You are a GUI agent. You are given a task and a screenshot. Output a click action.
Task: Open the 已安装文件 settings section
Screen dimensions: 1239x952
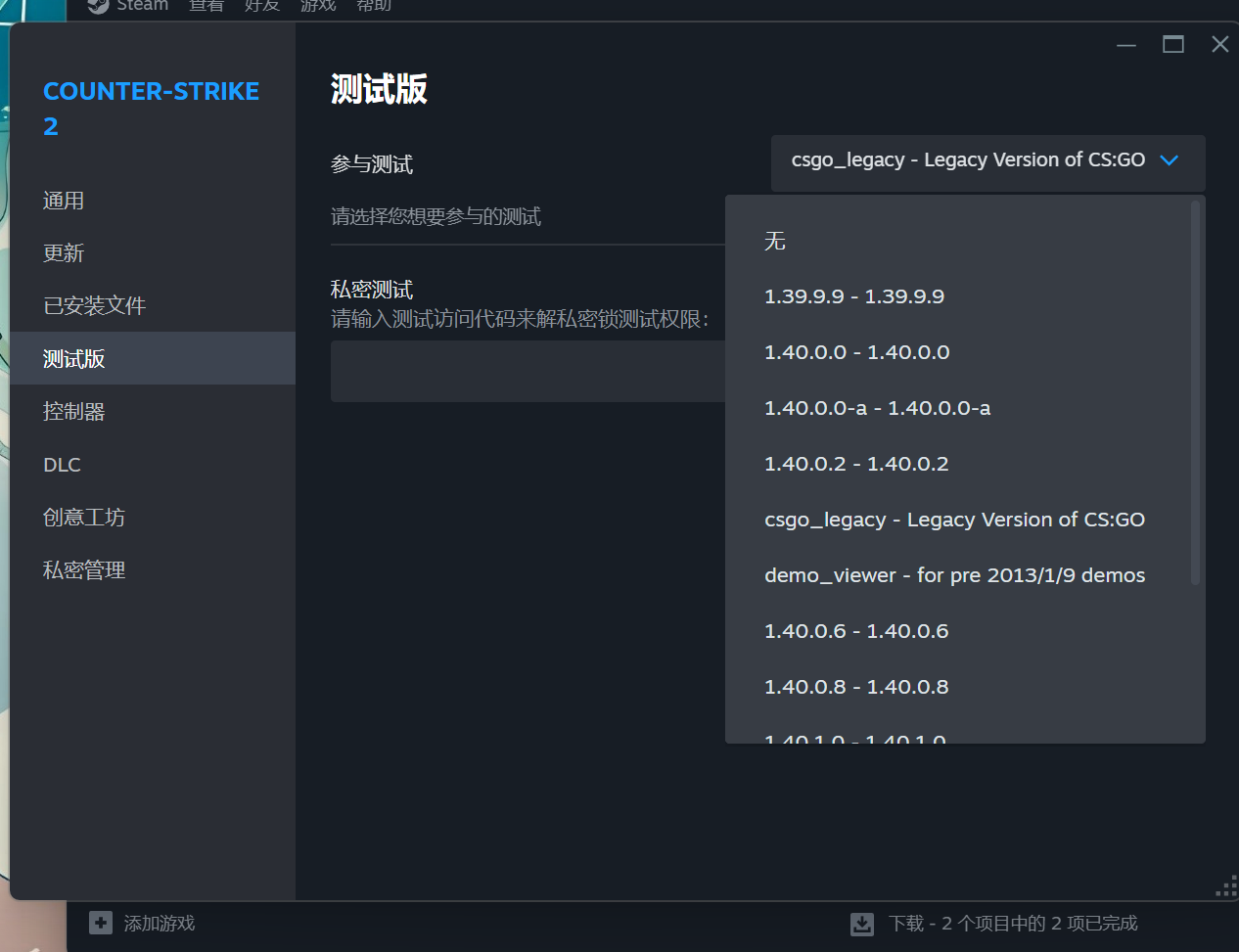[x=152, y=306]
